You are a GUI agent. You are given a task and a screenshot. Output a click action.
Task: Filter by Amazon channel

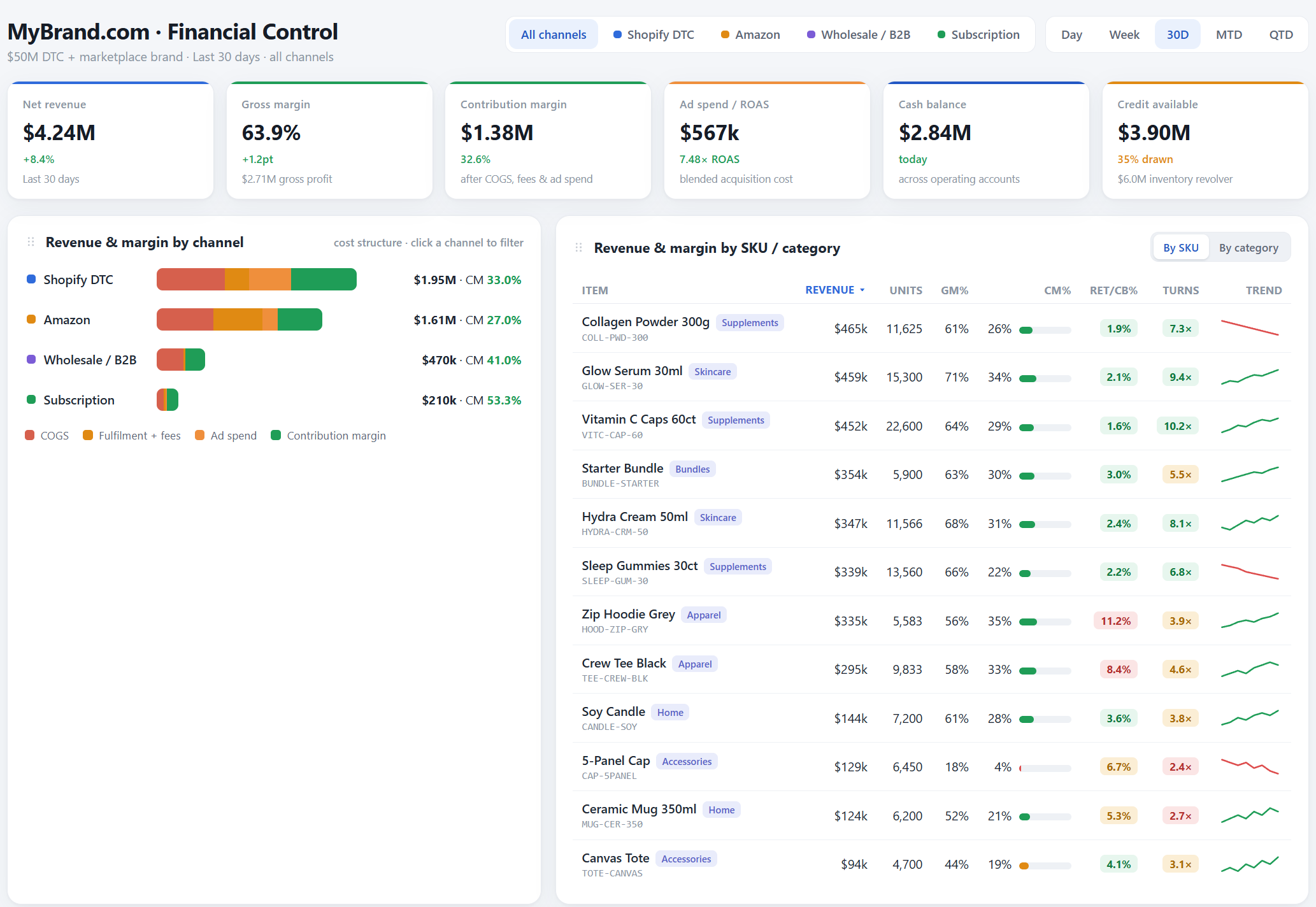(x=750, y=34)
